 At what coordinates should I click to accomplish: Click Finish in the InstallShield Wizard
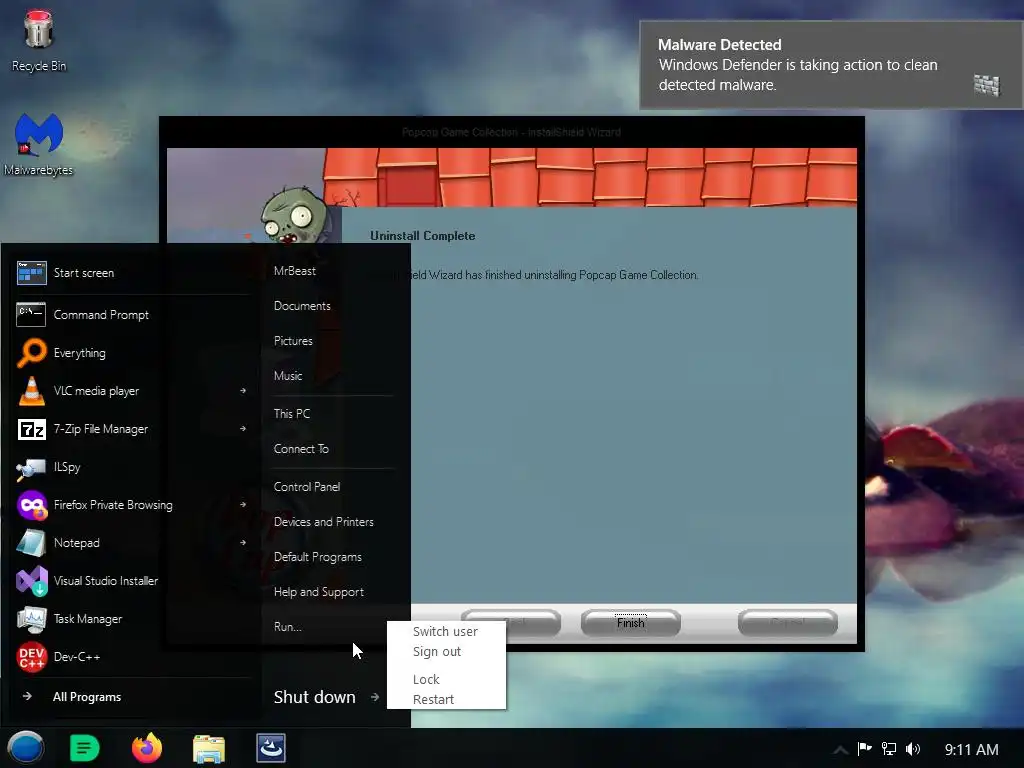point(631,623)
